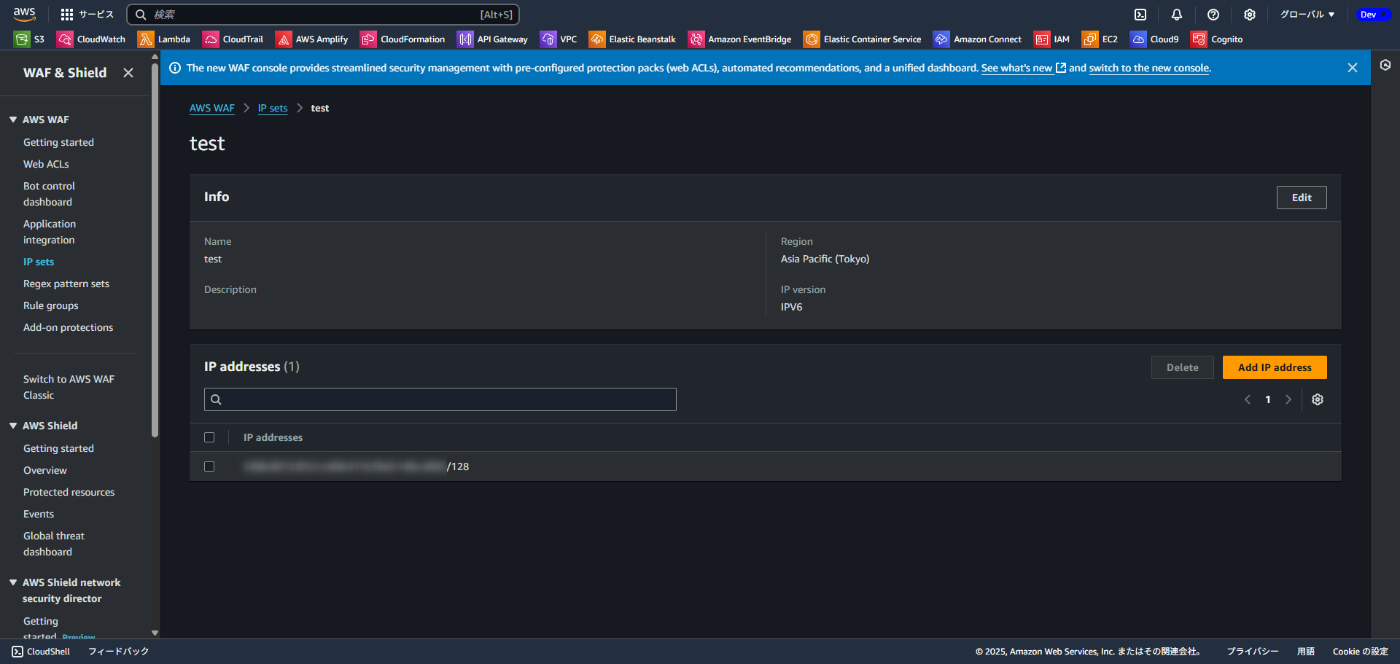1400x664 pixels.
Task: Dismiss the new WAF console banner
Action: (x=1352, y=68)
